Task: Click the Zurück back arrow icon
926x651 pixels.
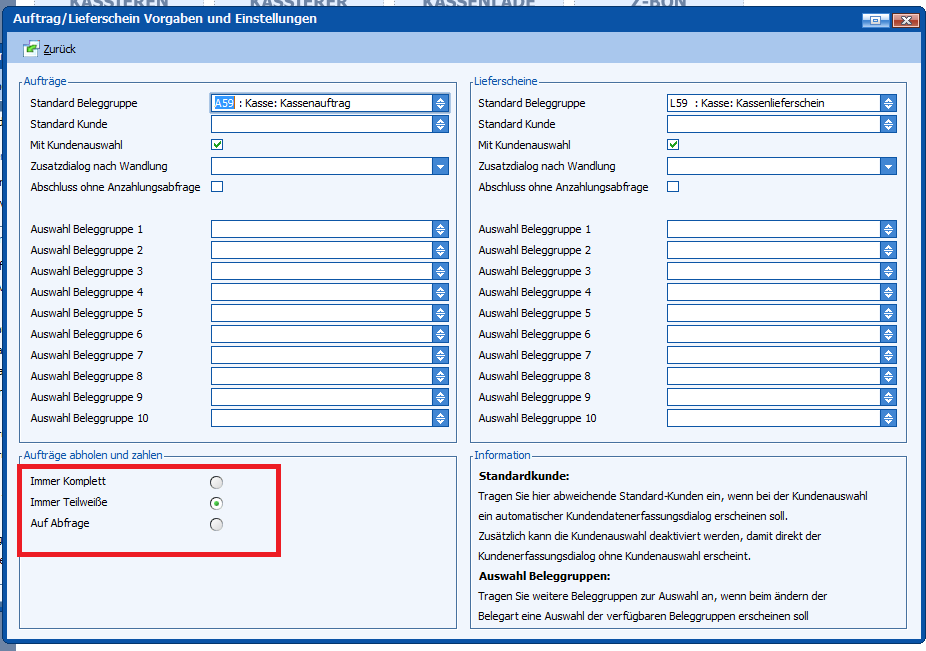Action: [x=31, y=49]
